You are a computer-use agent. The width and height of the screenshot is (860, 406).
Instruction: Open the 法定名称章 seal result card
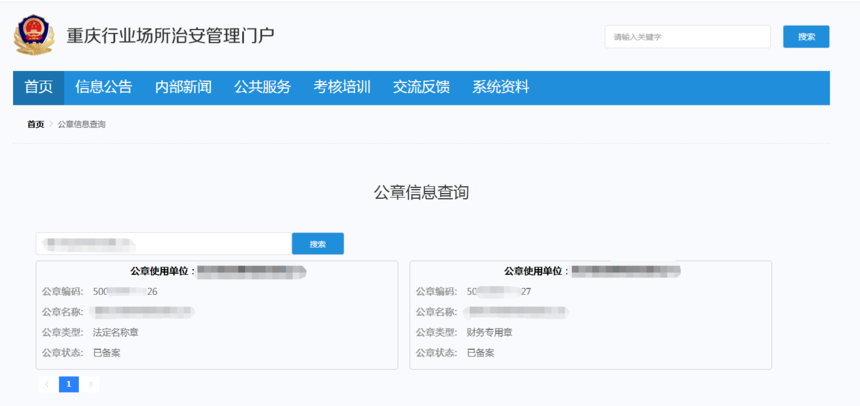coord(216,314)
